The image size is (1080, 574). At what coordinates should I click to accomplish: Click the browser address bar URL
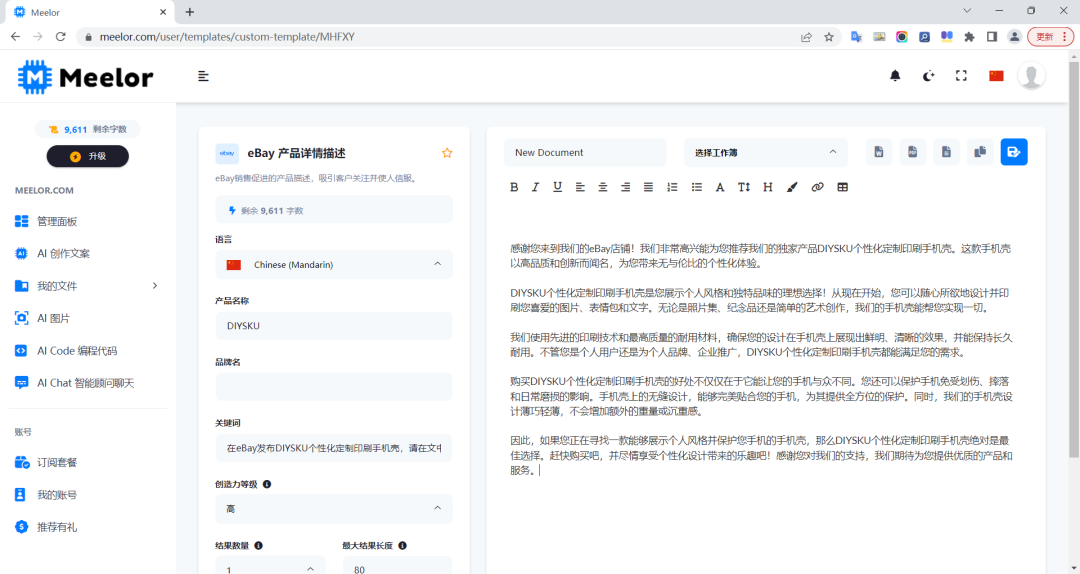click(227, 37)
